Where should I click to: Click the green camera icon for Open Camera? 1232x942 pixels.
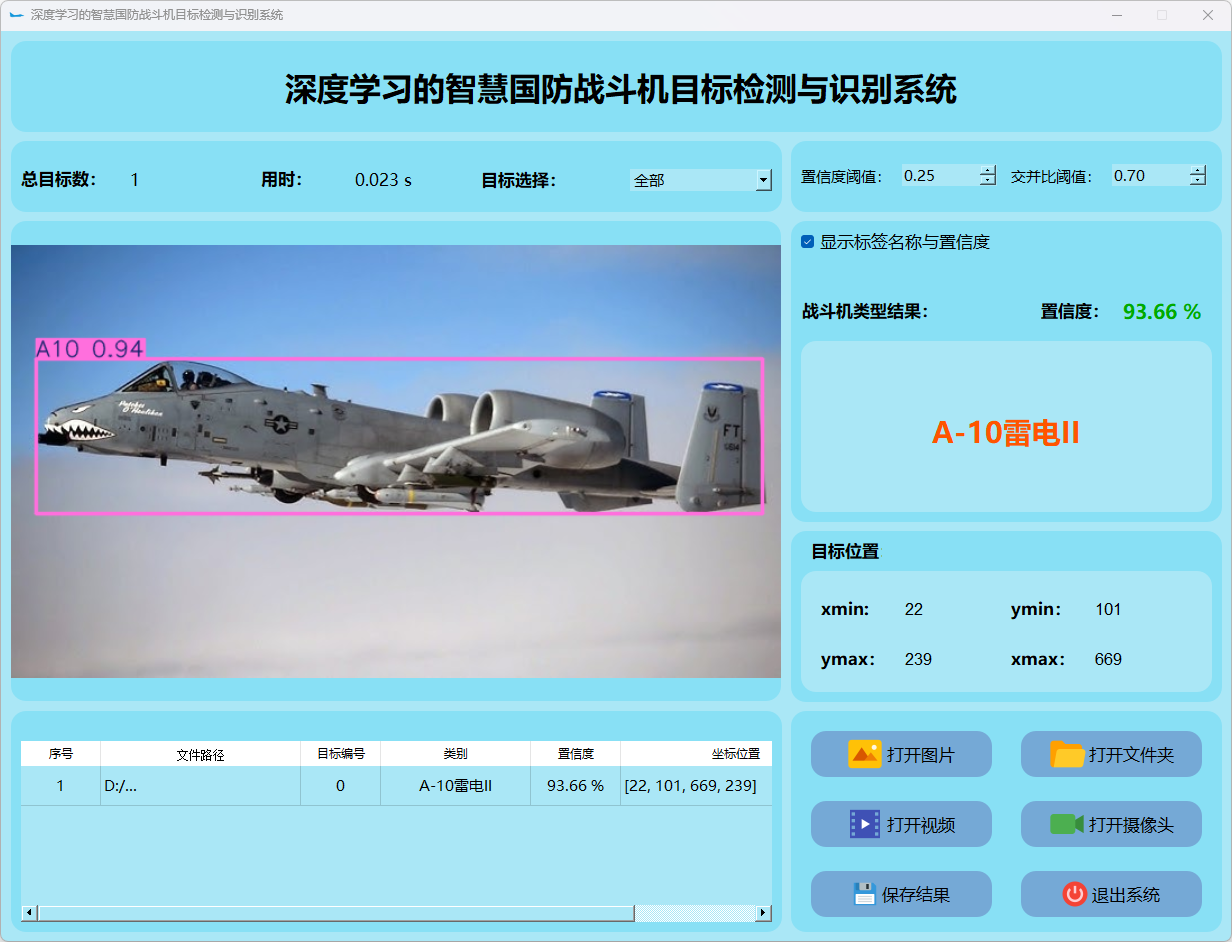[1066, 824]
